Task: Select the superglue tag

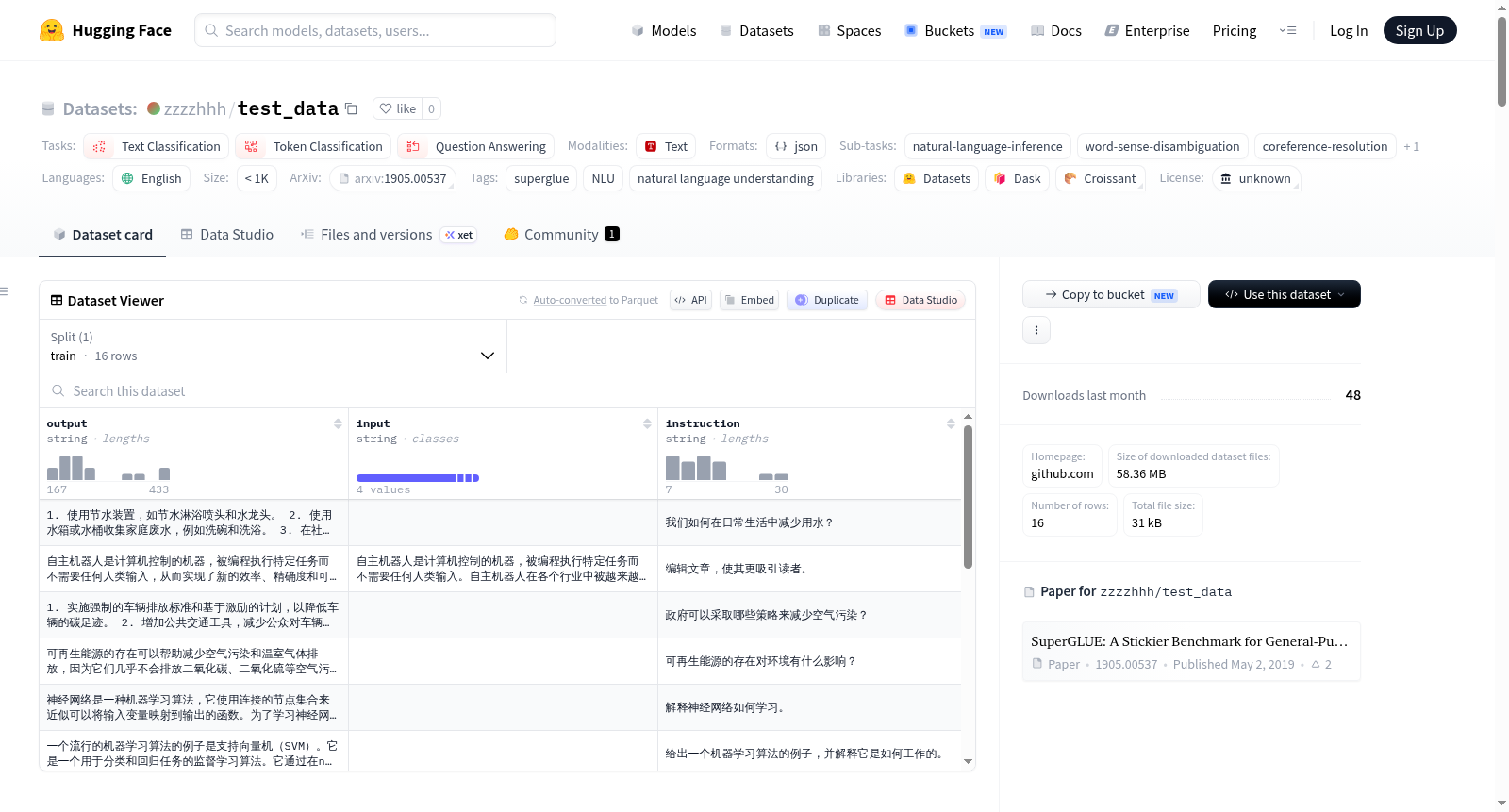Action: [541, 178]
